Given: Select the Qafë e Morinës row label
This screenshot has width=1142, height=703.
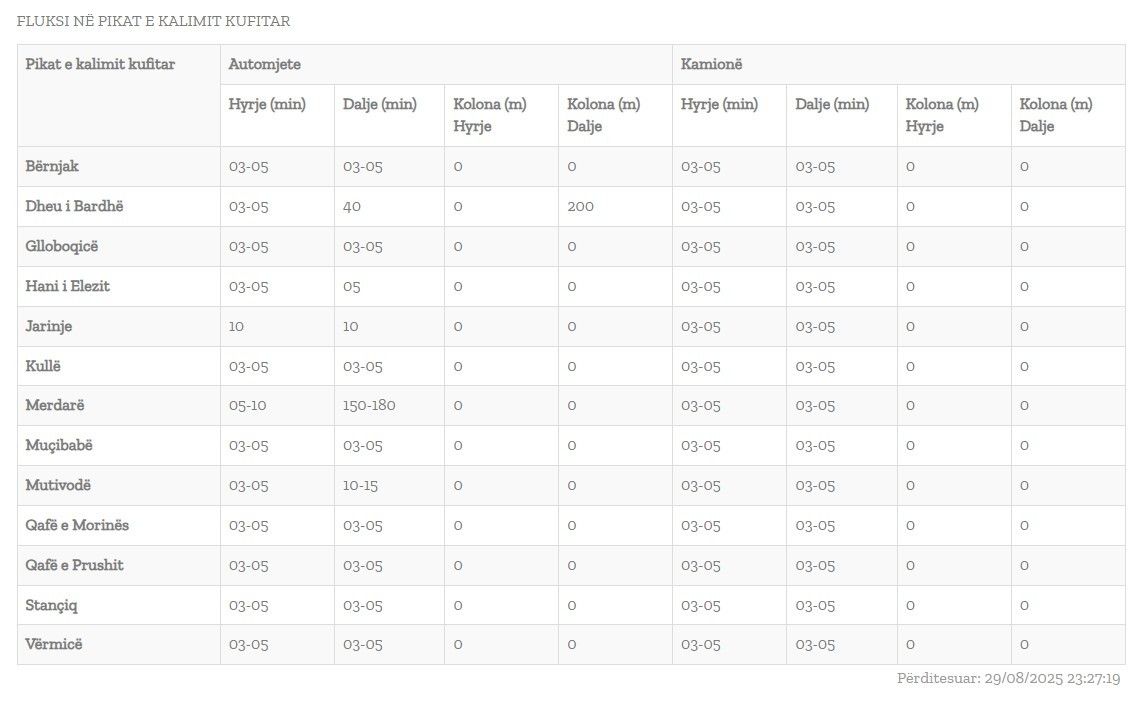Looking at the screenshot, I should [x=77, y=525].
